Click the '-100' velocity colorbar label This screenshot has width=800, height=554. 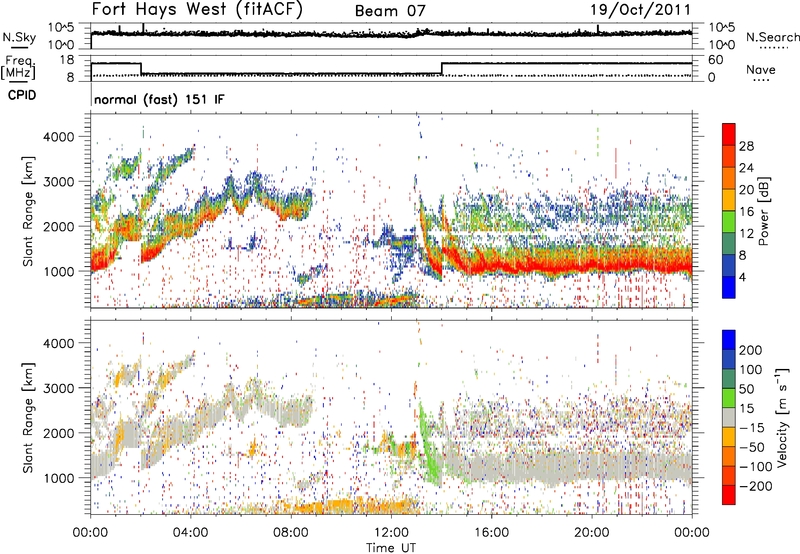pyautogui.click(x=755, y=467)
